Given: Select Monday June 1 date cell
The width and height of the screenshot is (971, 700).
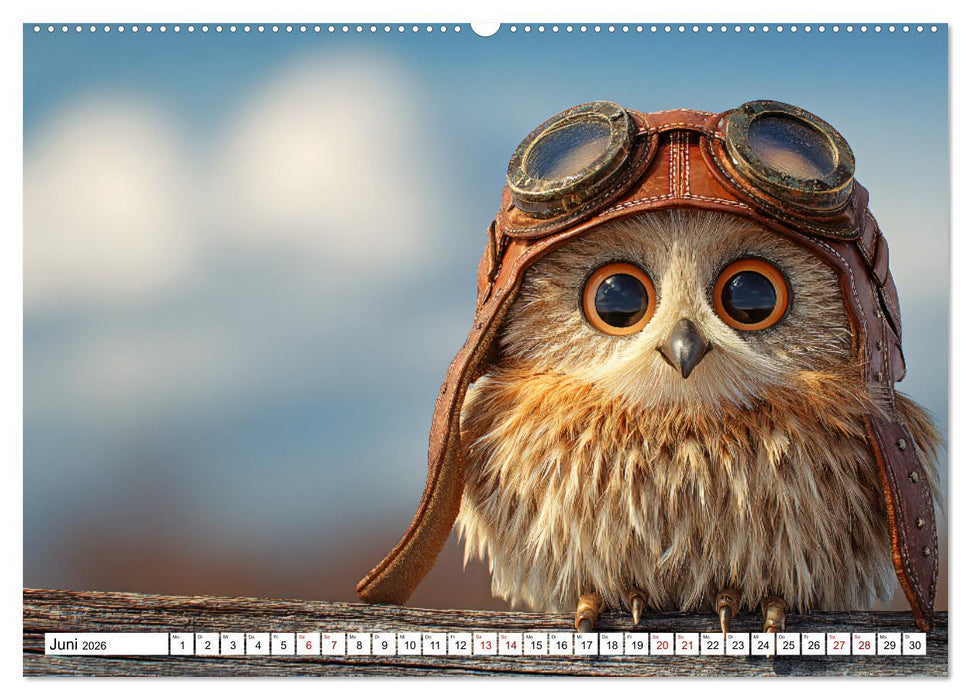Looking at the screenshot, I should point(181,644).
